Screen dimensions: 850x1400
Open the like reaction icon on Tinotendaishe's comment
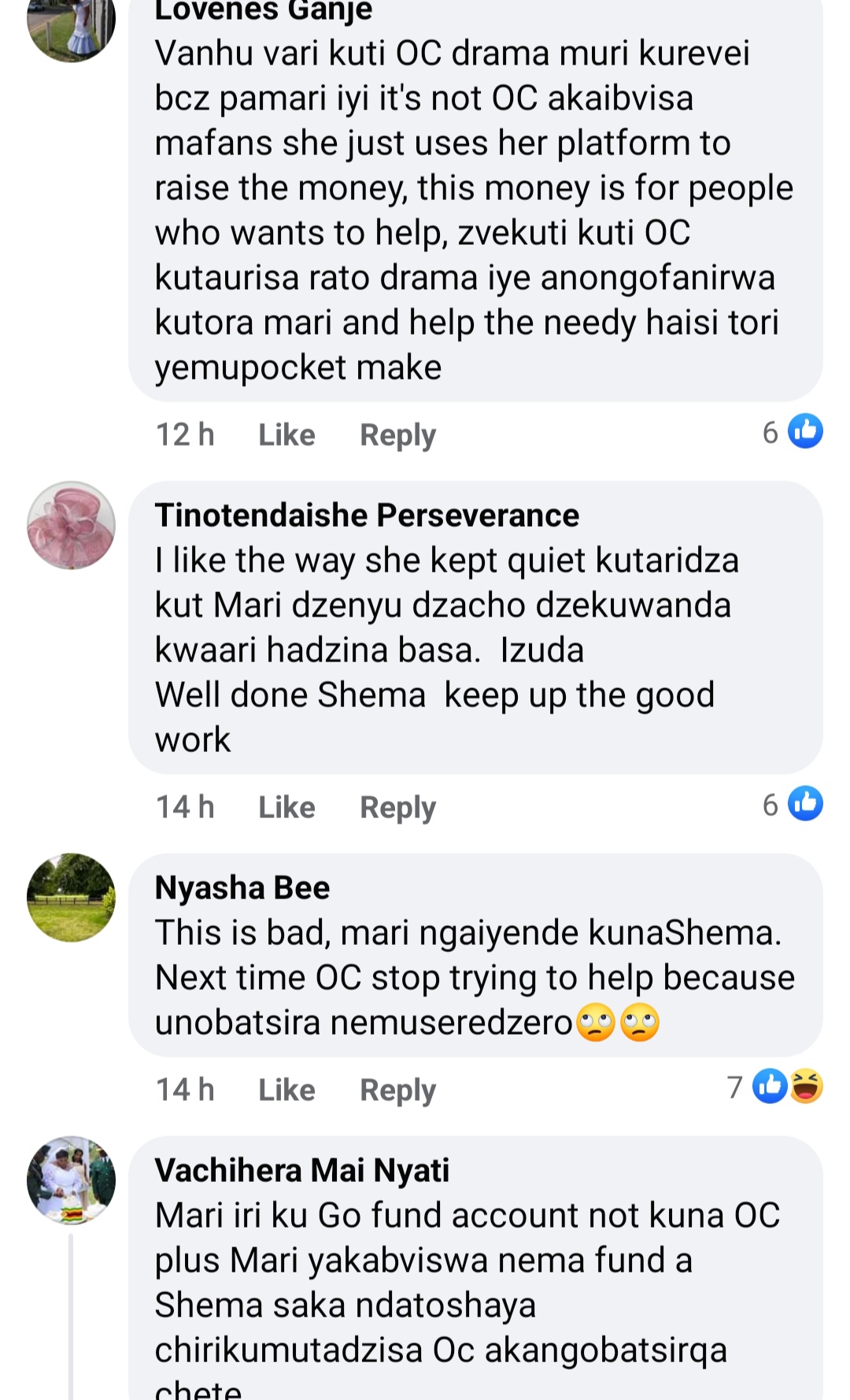(x=805, y=803)
